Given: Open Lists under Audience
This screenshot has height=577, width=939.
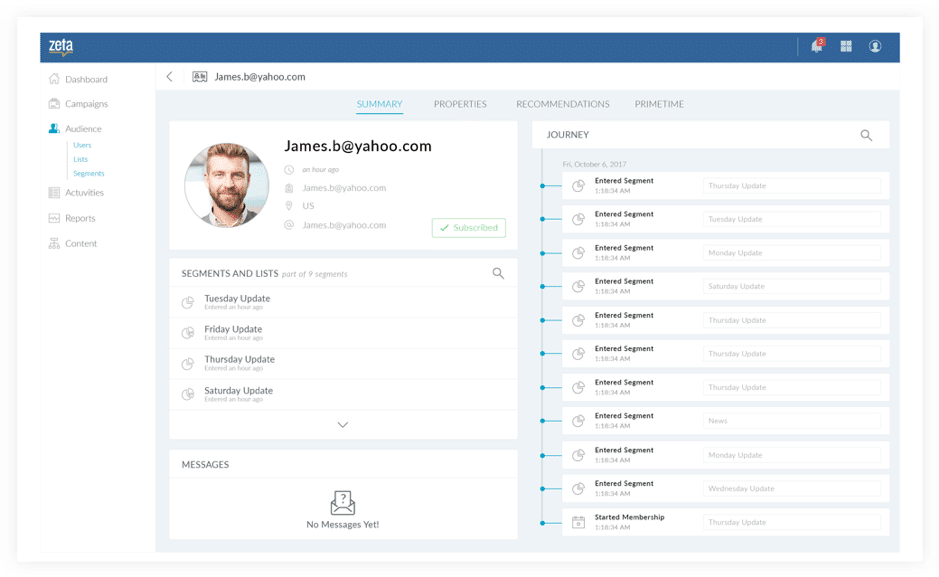Looking at the screenshot, I should pos(80,160).
